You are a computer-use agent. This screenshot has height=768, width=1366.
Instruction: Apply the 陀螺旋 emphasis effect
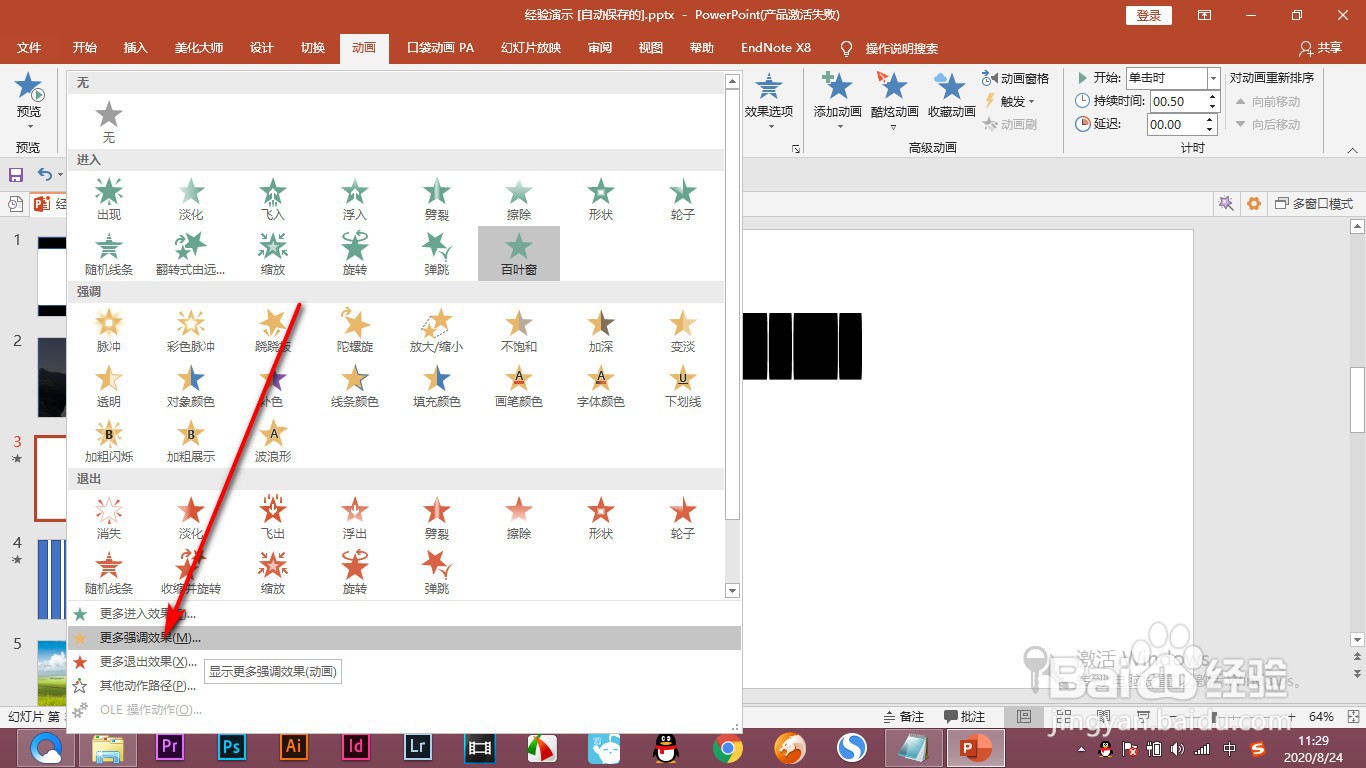point(355,330)
